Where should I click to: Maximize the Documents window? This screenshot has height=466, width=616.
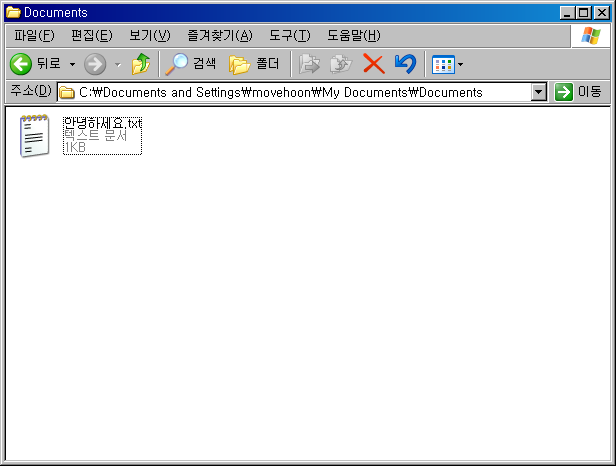pos(584,13)
